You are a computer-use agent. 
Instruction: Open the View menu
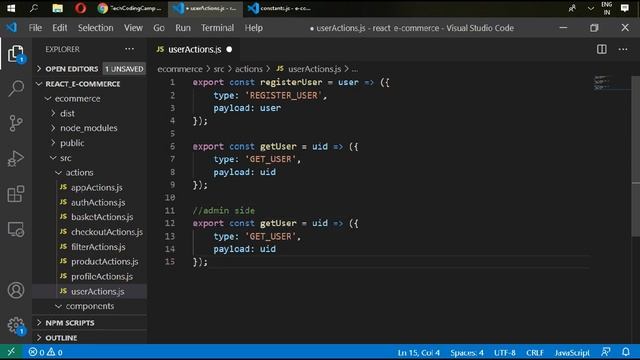133,28
